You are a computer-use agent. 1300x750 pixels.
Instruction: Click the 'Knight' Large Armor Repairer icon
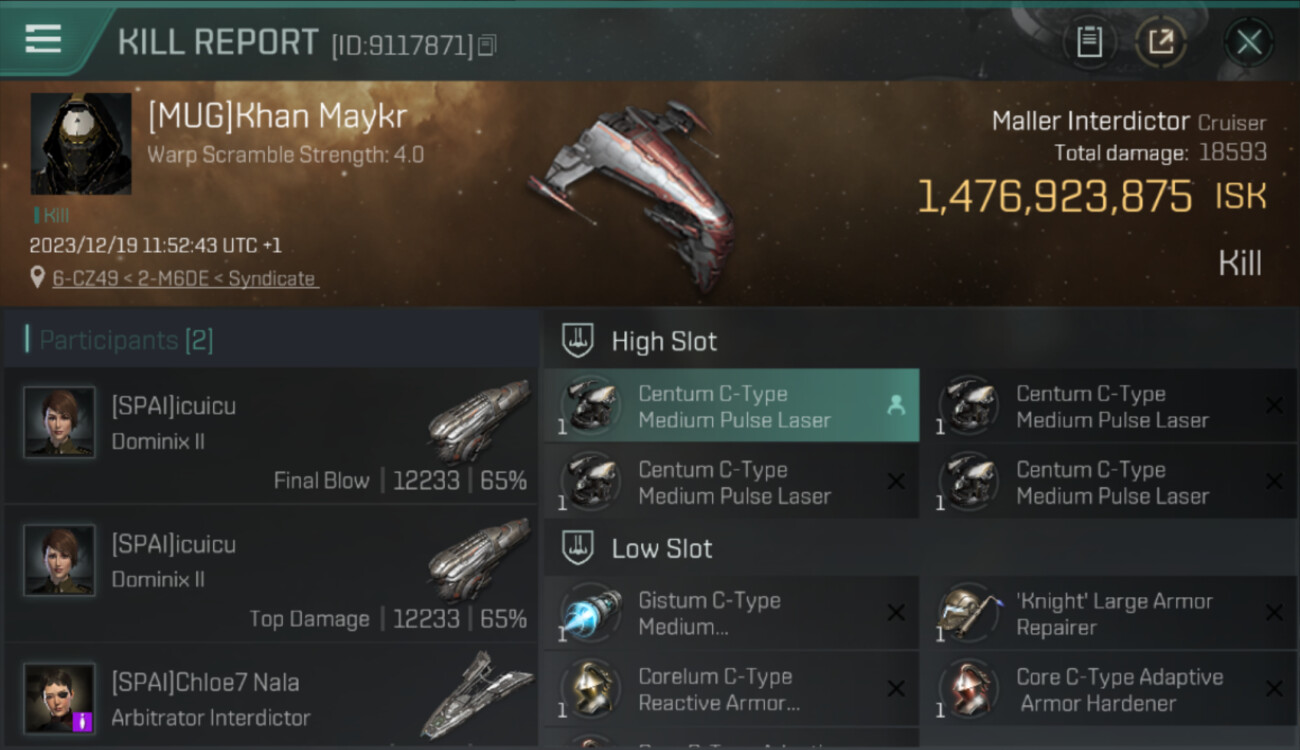pyautogui.click(x=969, y=613)
